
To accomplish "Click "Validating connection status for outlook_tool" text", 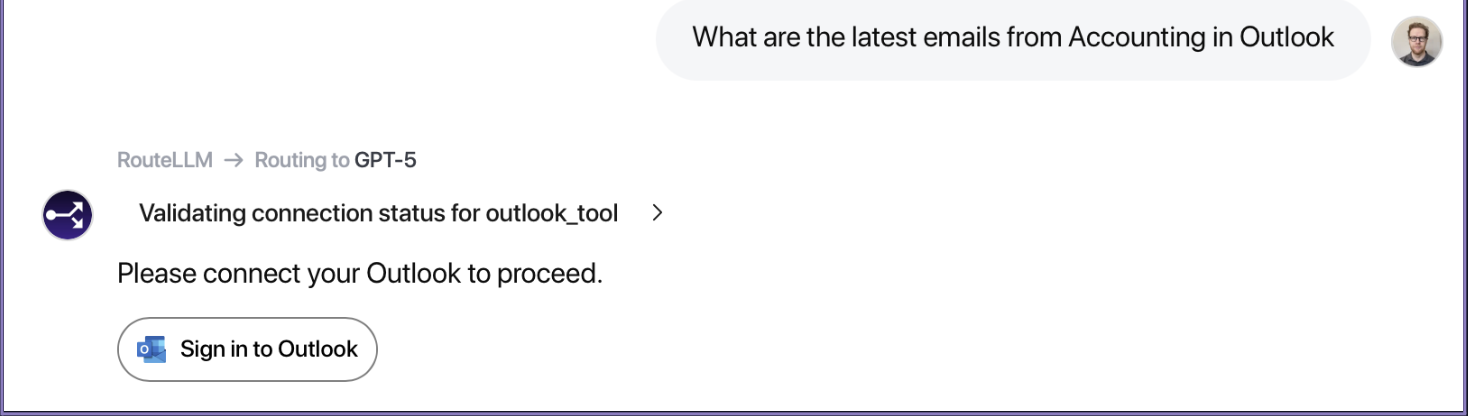I will click(x=378, y=213).
